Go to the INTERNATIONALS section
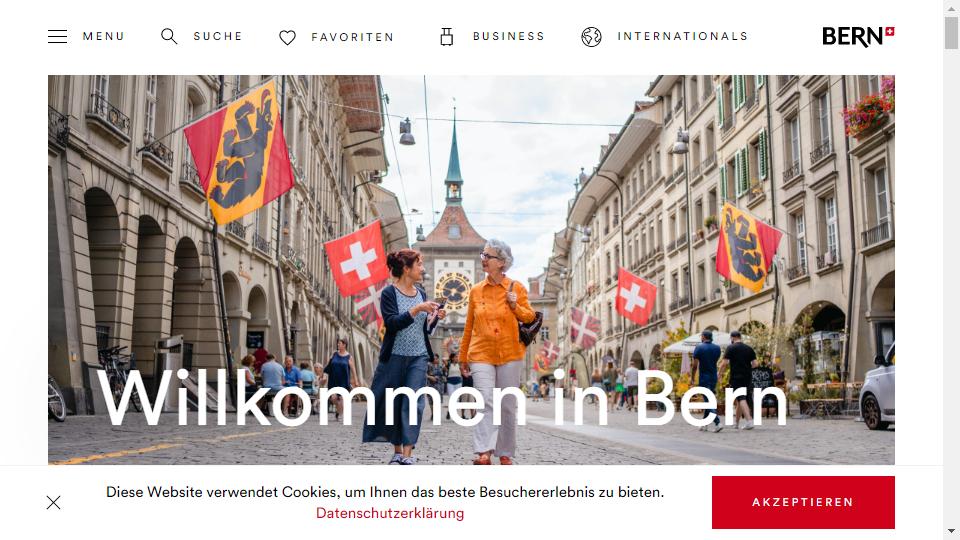960x540 pixels. coord(683,36)
